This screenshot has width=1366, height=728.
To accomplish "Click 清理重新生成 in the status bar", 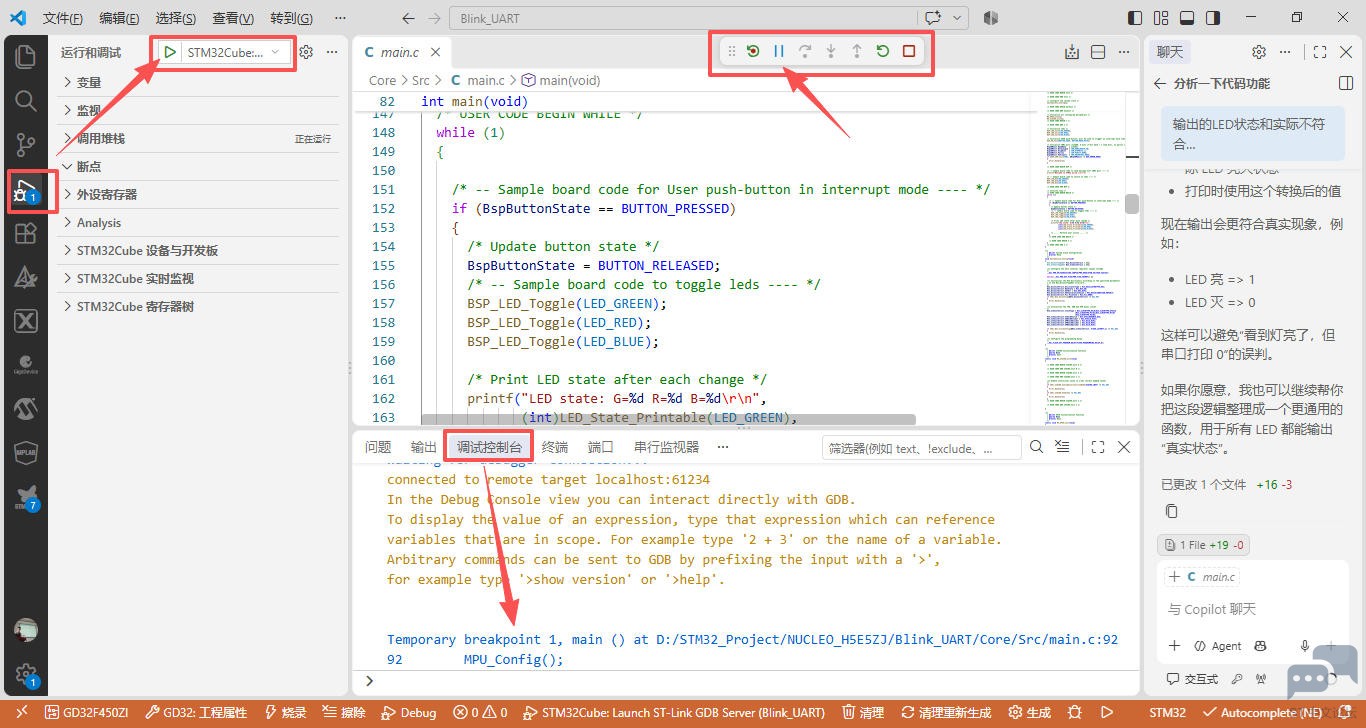I will (946, 713).
